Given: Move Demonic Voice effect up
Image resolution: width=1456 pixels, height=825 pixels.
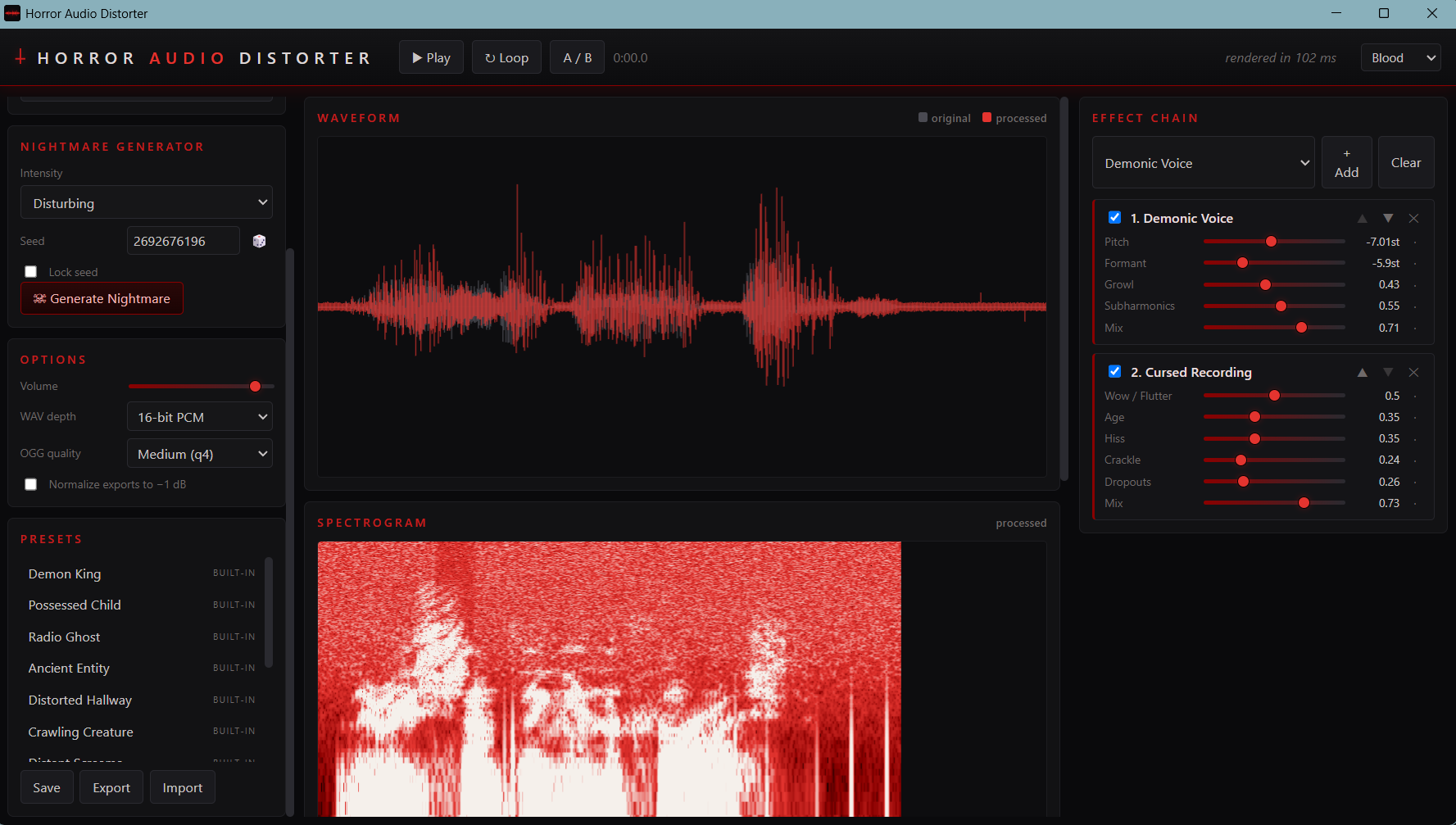Looking at the screenshot, I should (1362, 218).
